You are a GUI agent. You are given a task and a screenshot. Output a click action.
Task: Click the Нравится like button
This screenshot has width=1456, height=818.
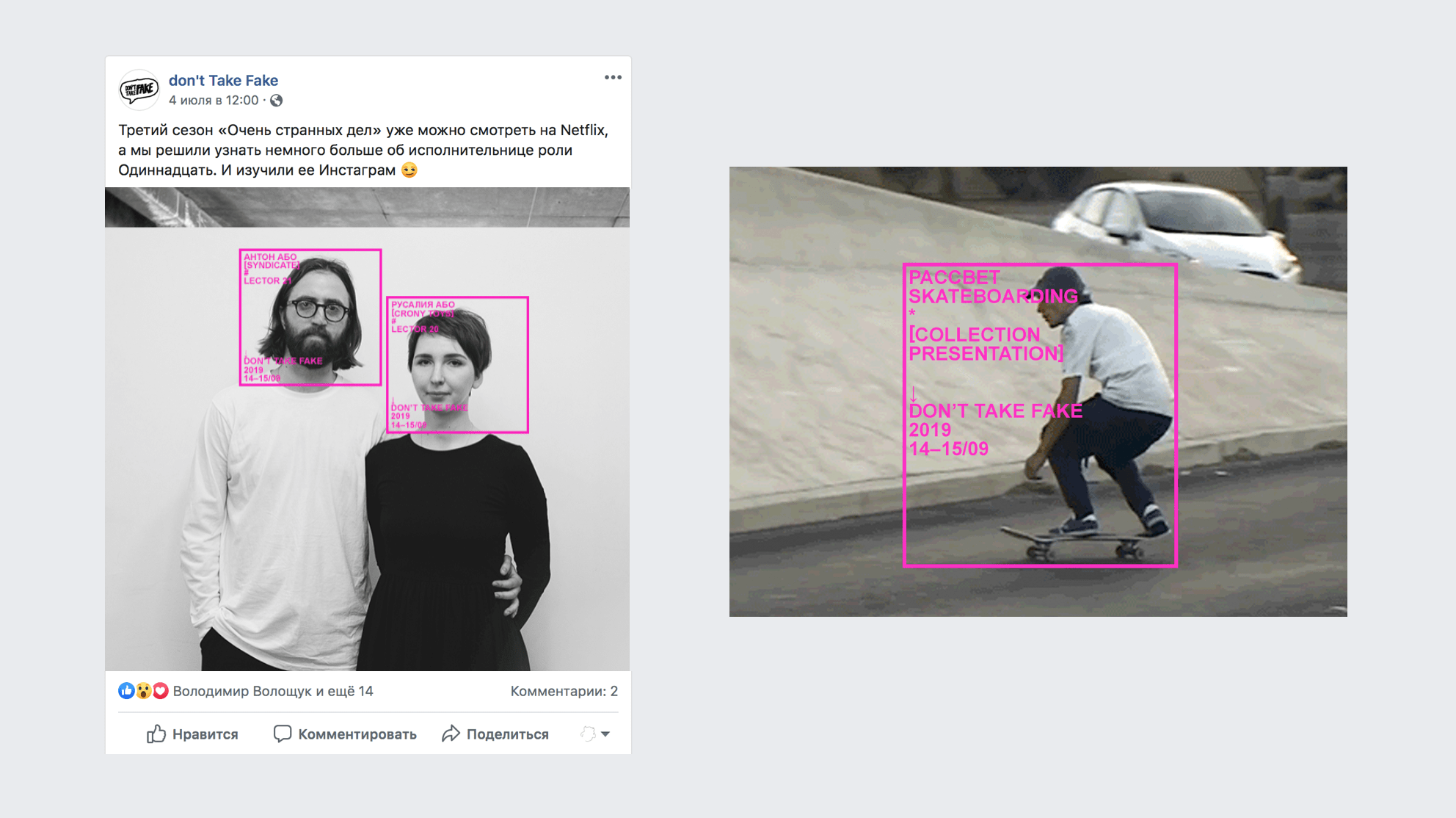tap(192, 734)
